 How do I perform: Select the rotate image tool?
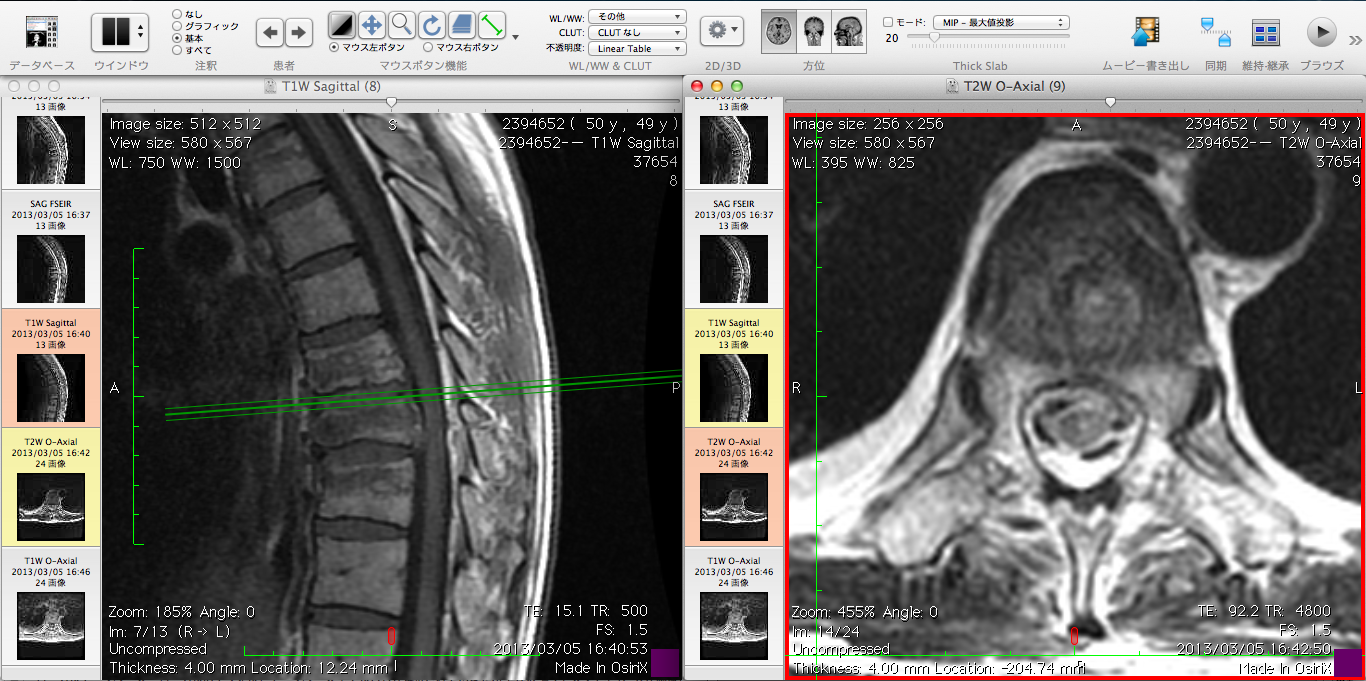431,24
